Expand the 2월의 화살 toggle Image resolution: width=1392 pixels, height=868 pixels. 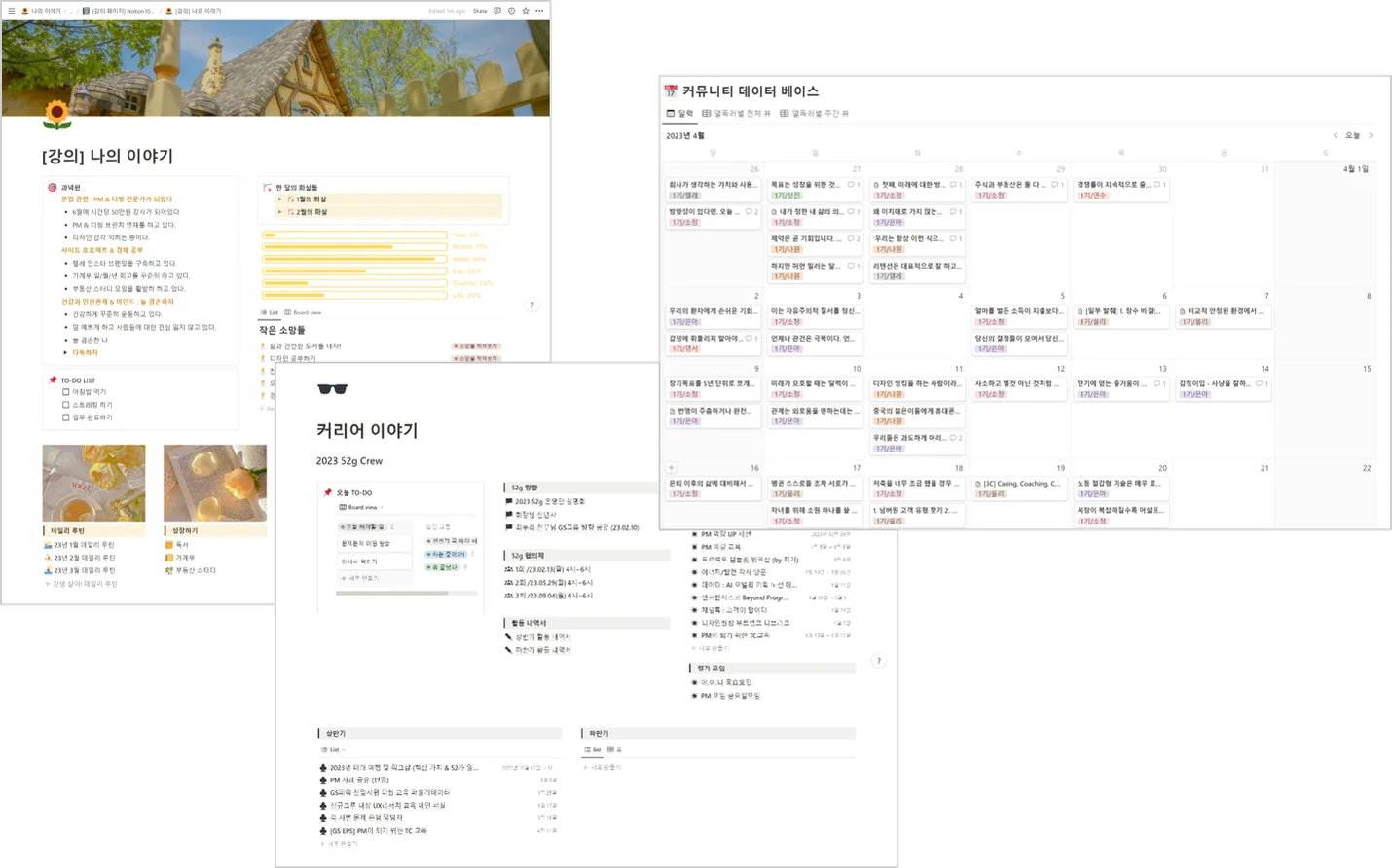280,211
